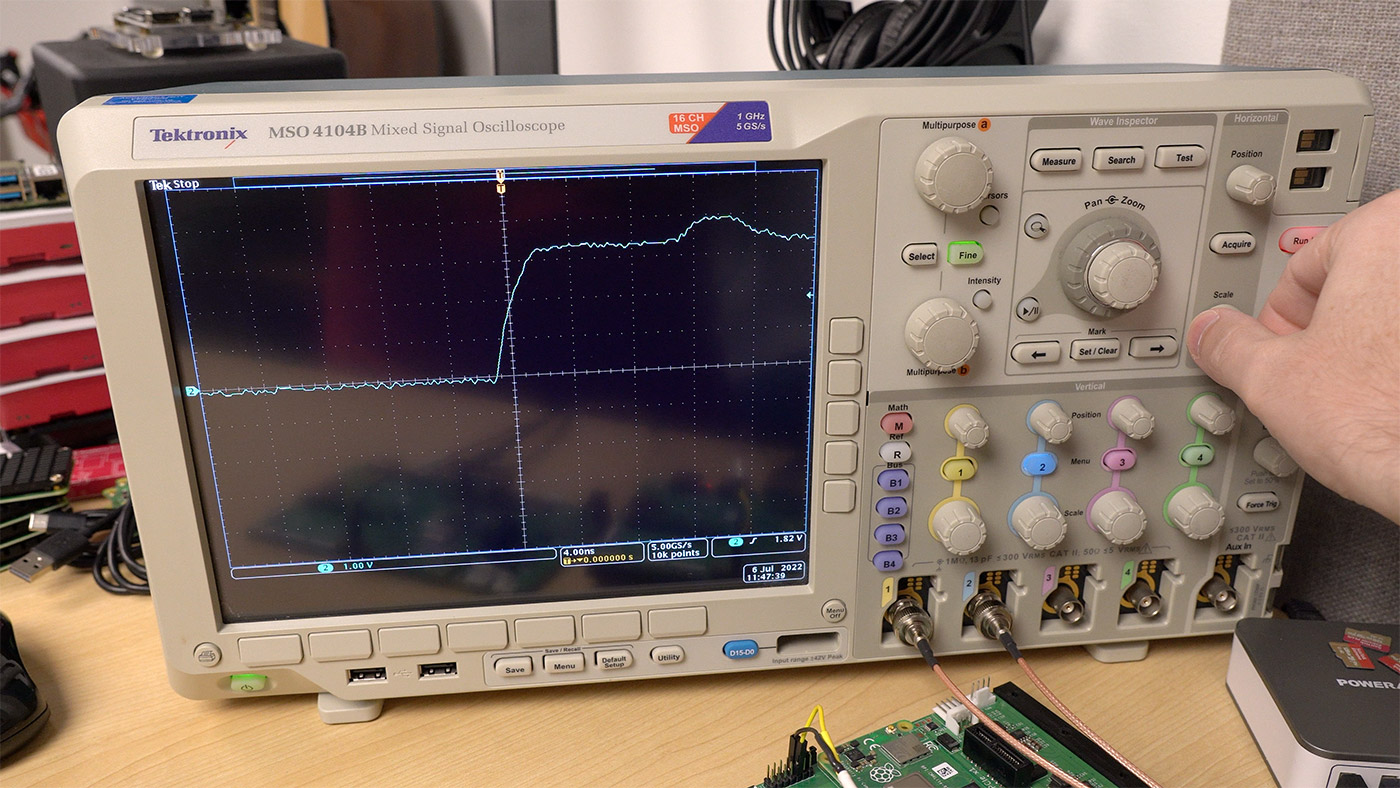The image size is (1400, 788).
Task: Touch the "5.00GS/s" sample rate readout
Action: click(669, 546)
